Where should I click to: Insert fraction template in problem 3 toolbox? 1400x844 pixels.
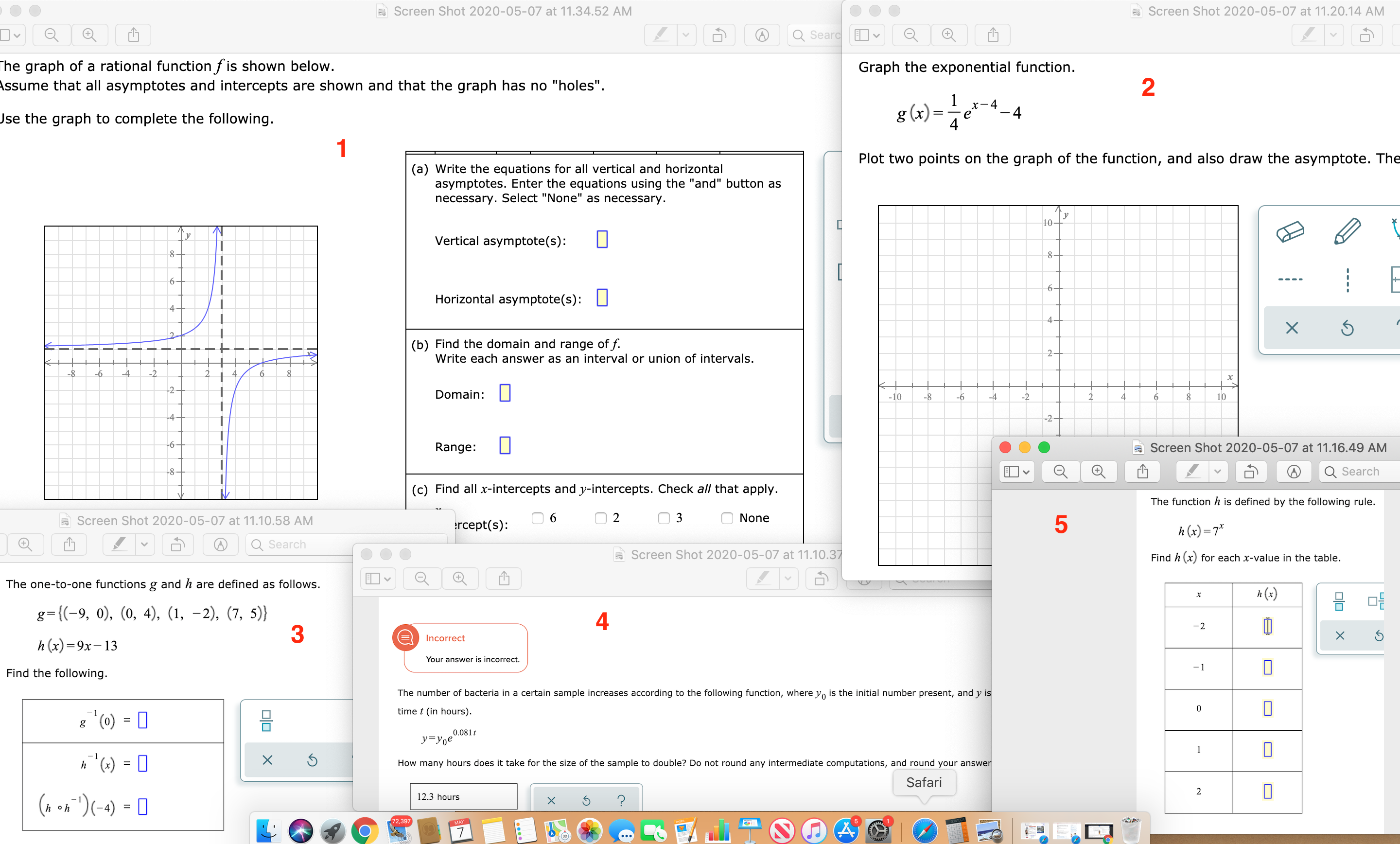(x=266, y=721)
